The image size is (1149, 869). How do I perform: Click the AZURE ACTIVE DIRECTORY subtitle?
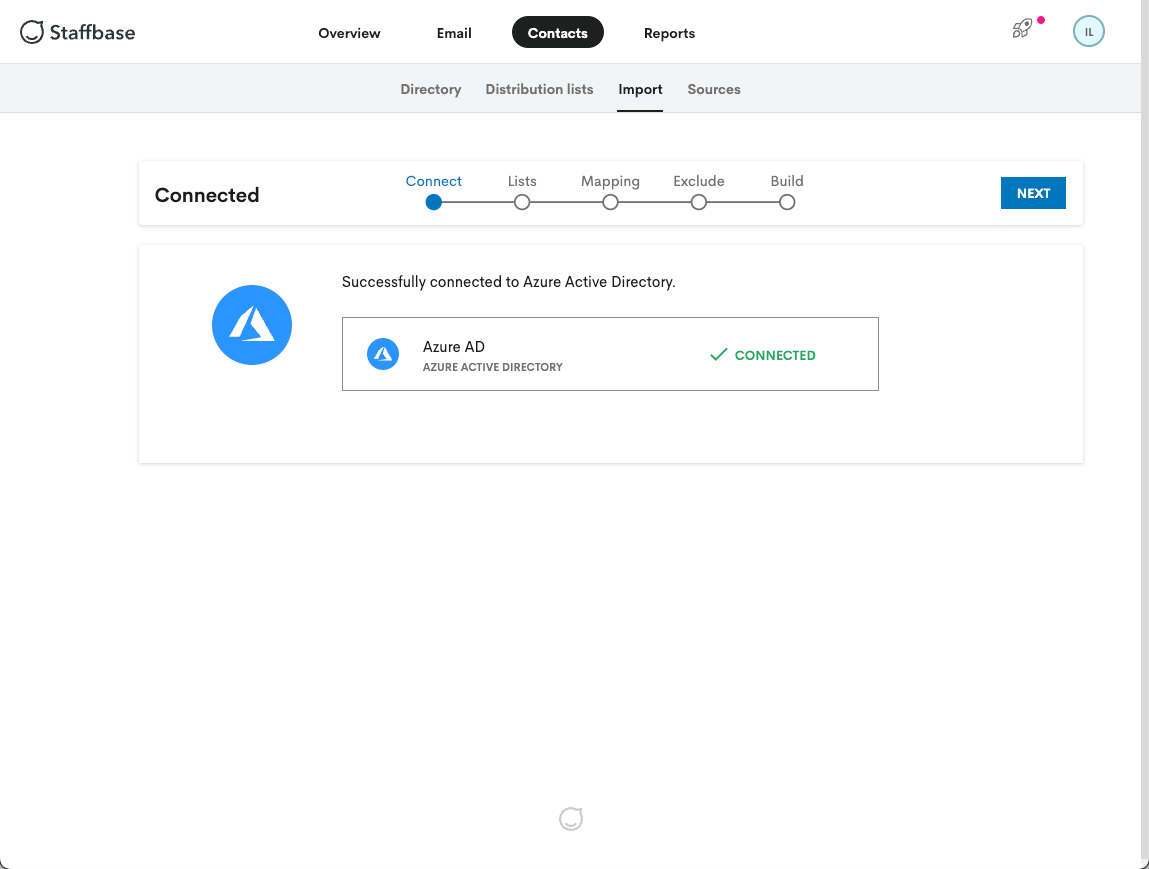[x=492, y=367]
